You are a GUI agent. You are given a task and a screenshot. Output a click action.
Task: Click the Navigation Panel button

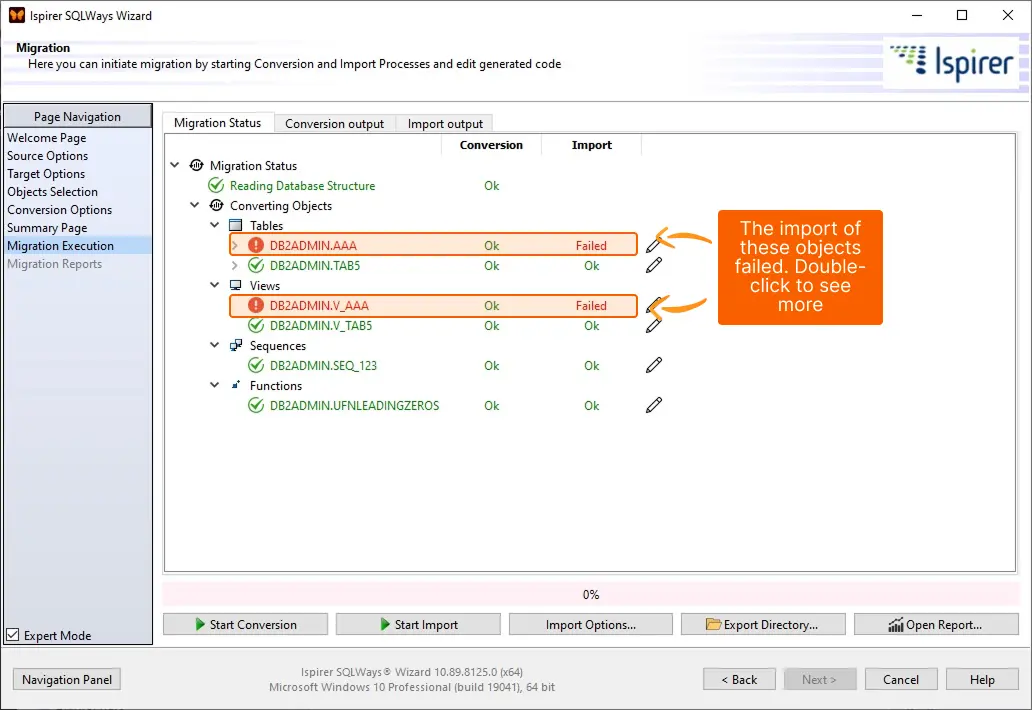[66, 679]
